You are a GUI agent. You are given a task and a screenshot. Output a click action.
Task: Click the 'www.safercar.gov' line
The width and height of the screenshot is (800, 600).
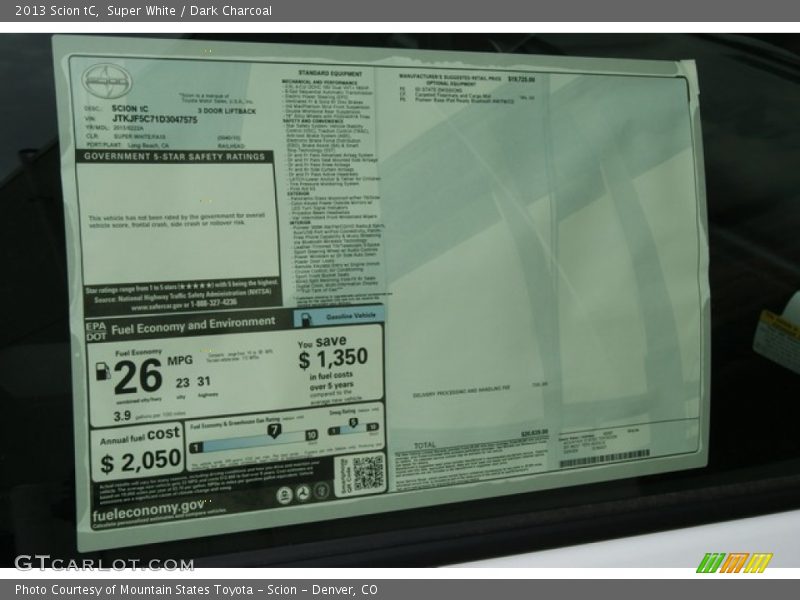pos(184,305)
